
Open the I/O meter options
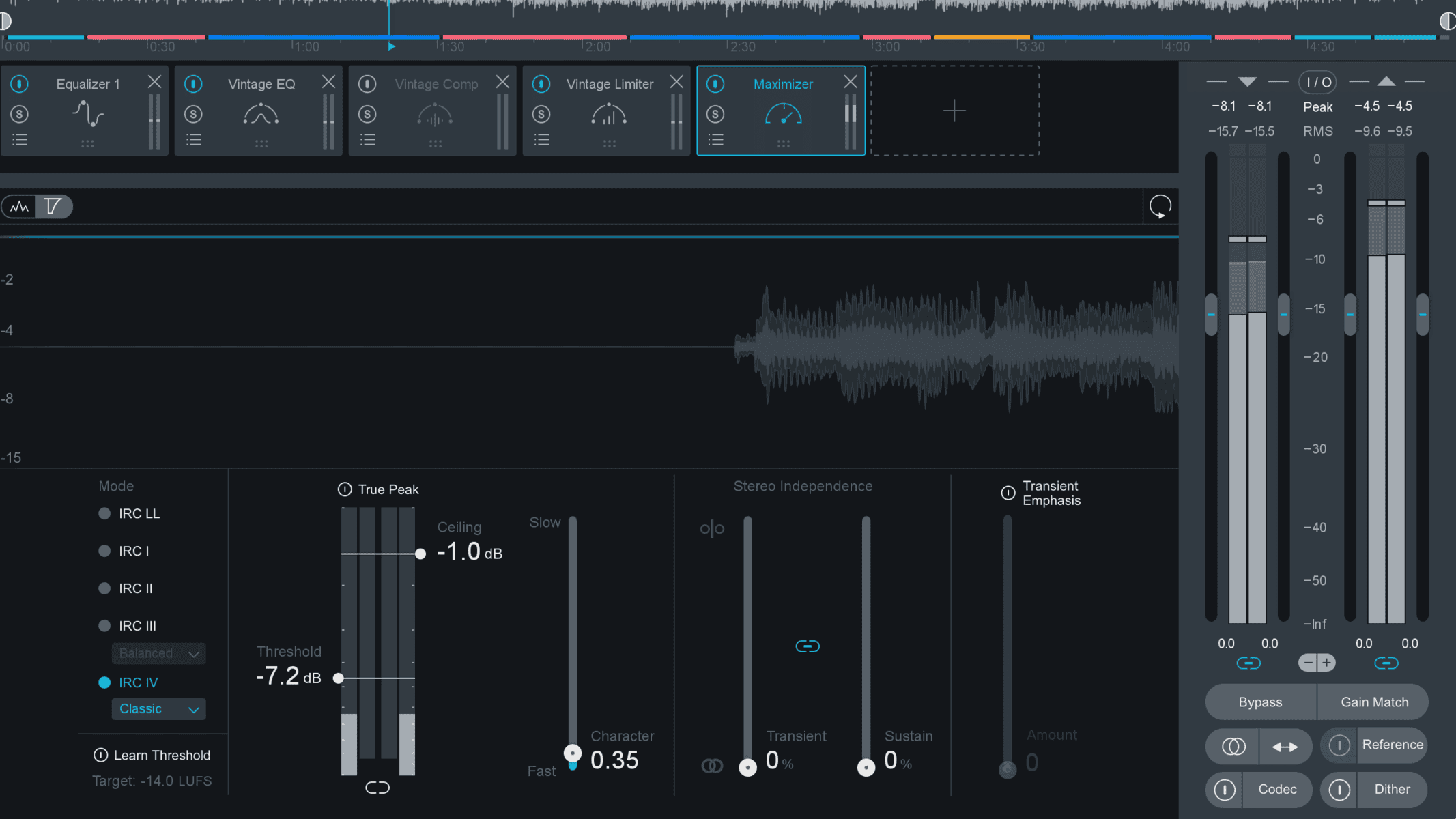1317,83
